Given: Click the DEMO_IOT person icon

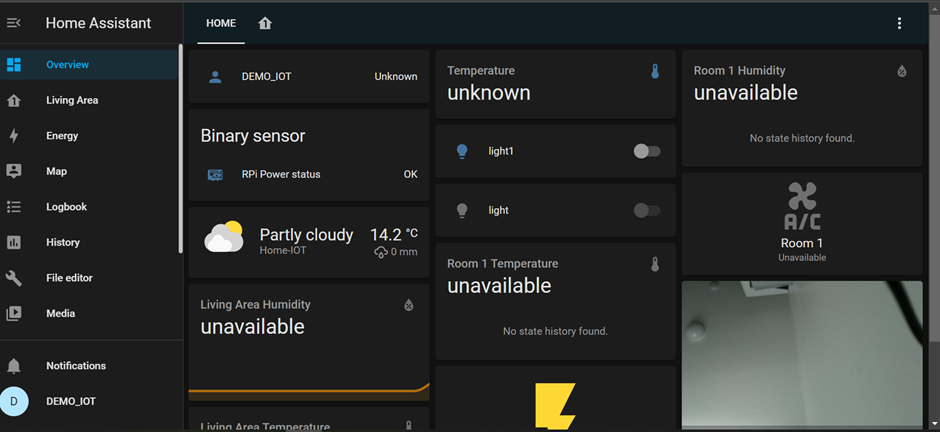Looking at the screenshot, I should coord(215,77).
